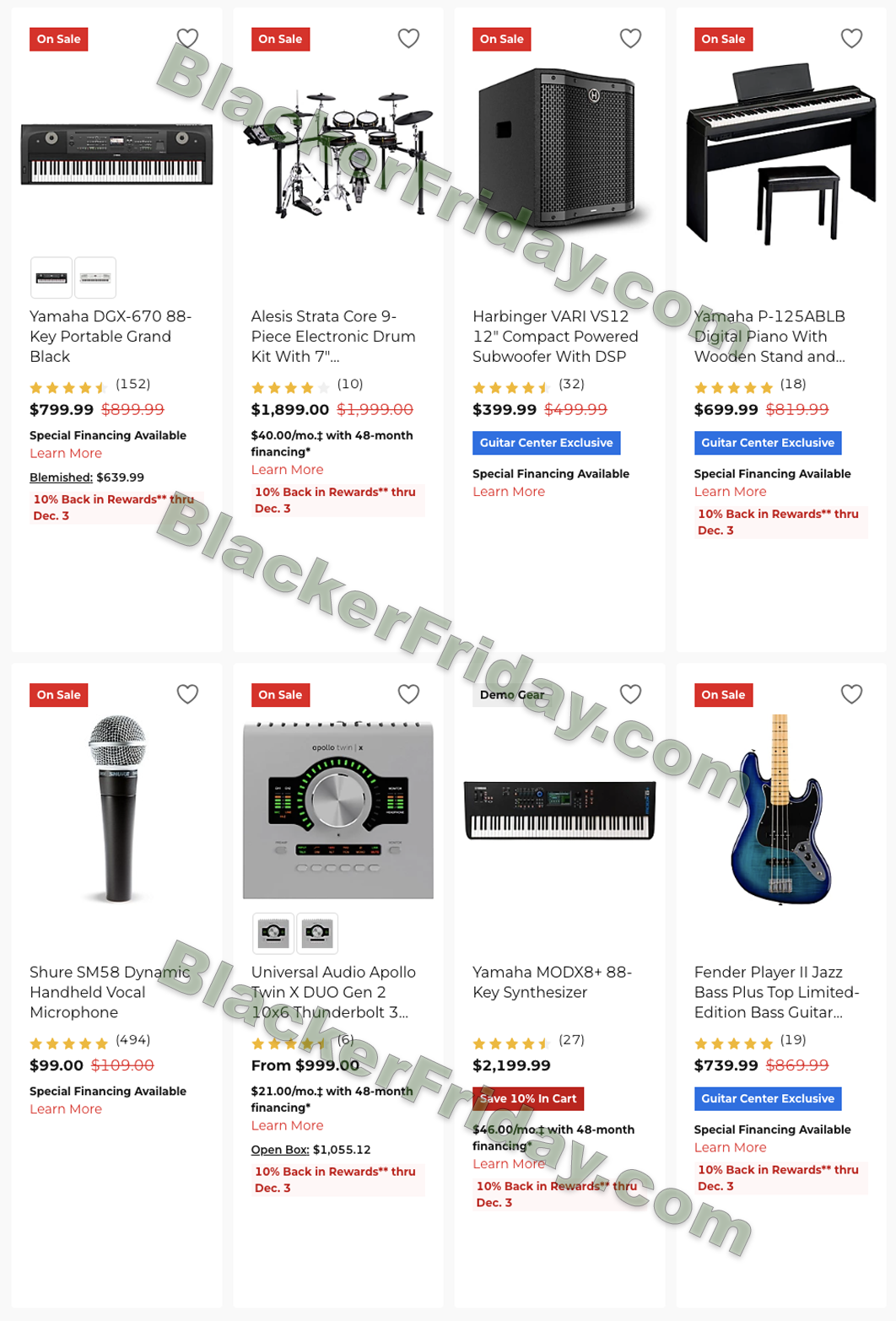Click heart icon on Apollo Twin X card
This screenshot has height=1321, width=896.
coord(408,693)
